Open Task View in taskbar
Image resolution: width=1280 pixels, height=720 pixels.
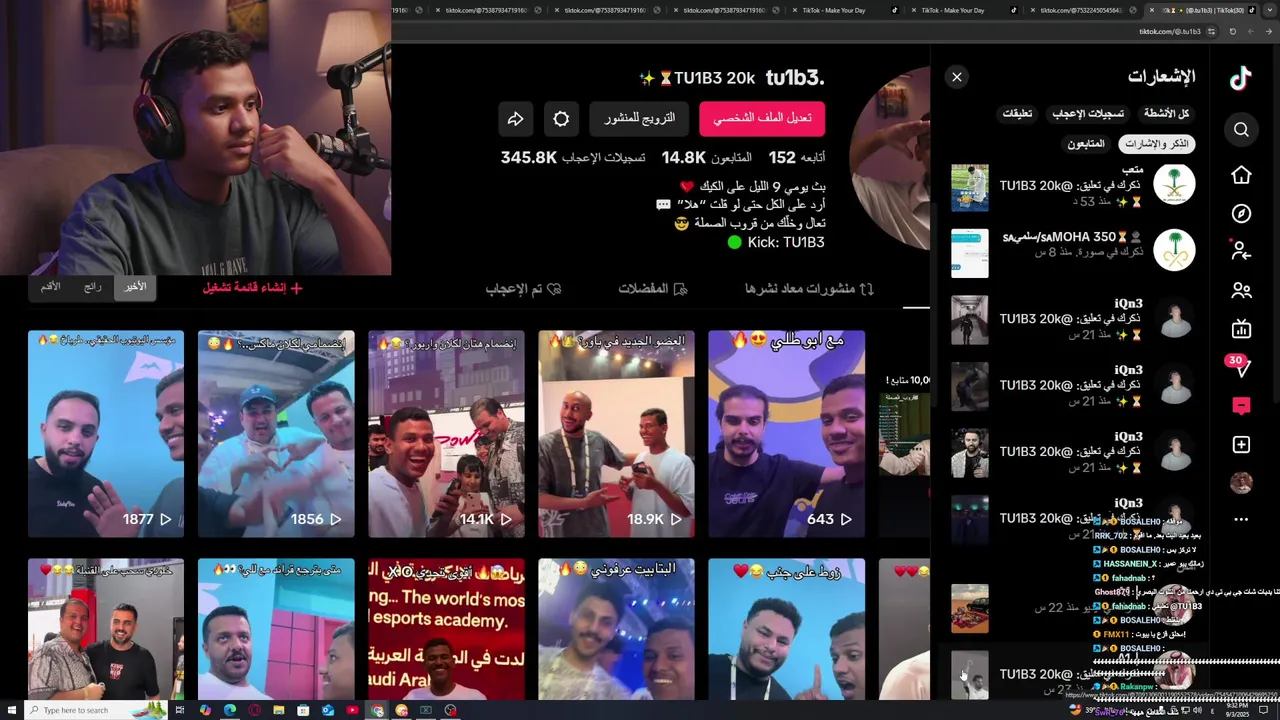tap(180, 710)
